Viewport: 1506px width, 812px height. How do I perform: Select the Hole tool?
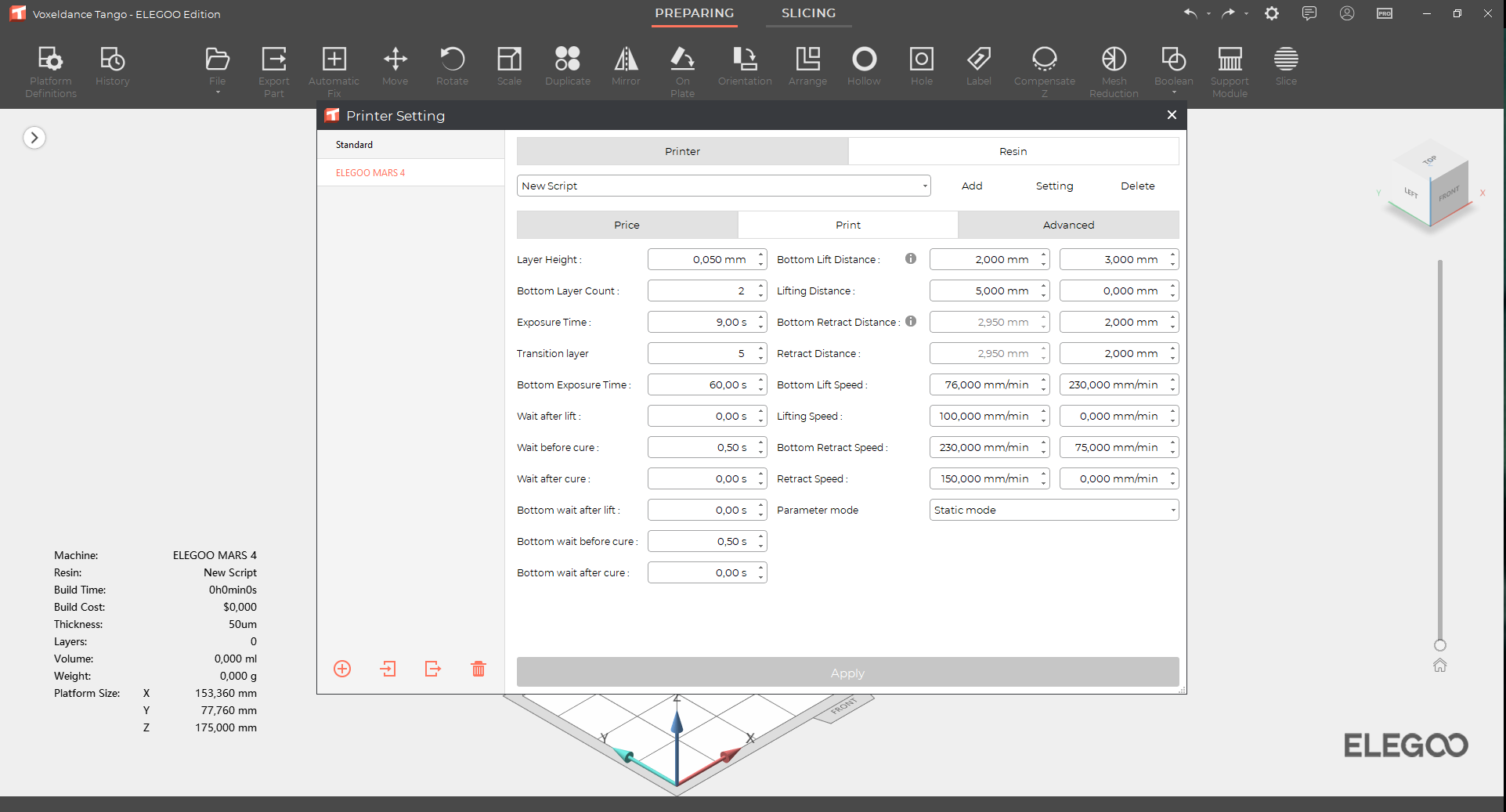point(922,66)
